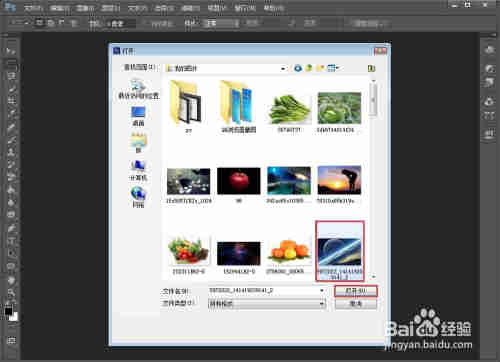Open the 帮助 menu
Screen dimensions: 500x362
coord(273,8)
